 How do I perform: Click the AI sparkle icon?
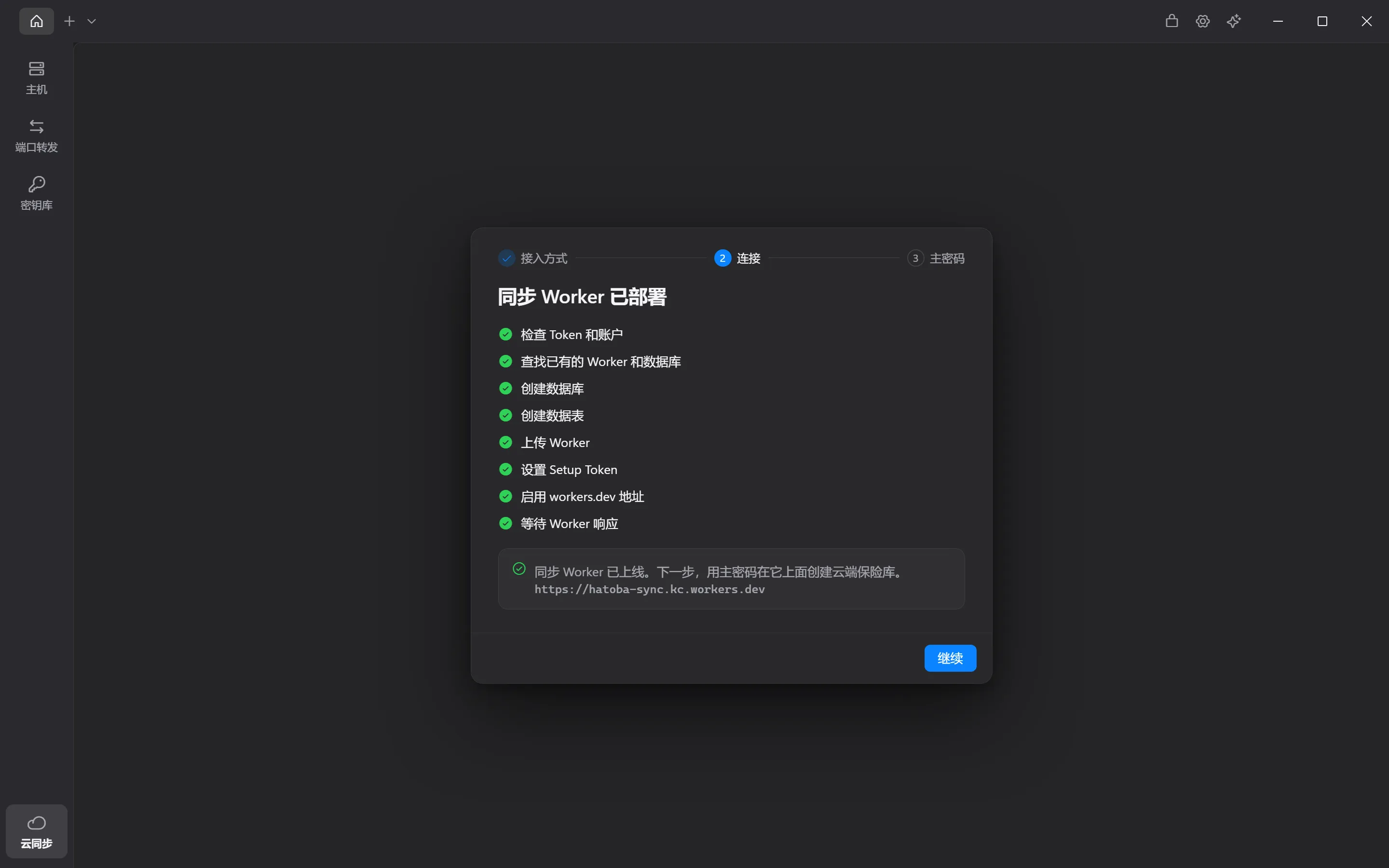[1233, 21]
